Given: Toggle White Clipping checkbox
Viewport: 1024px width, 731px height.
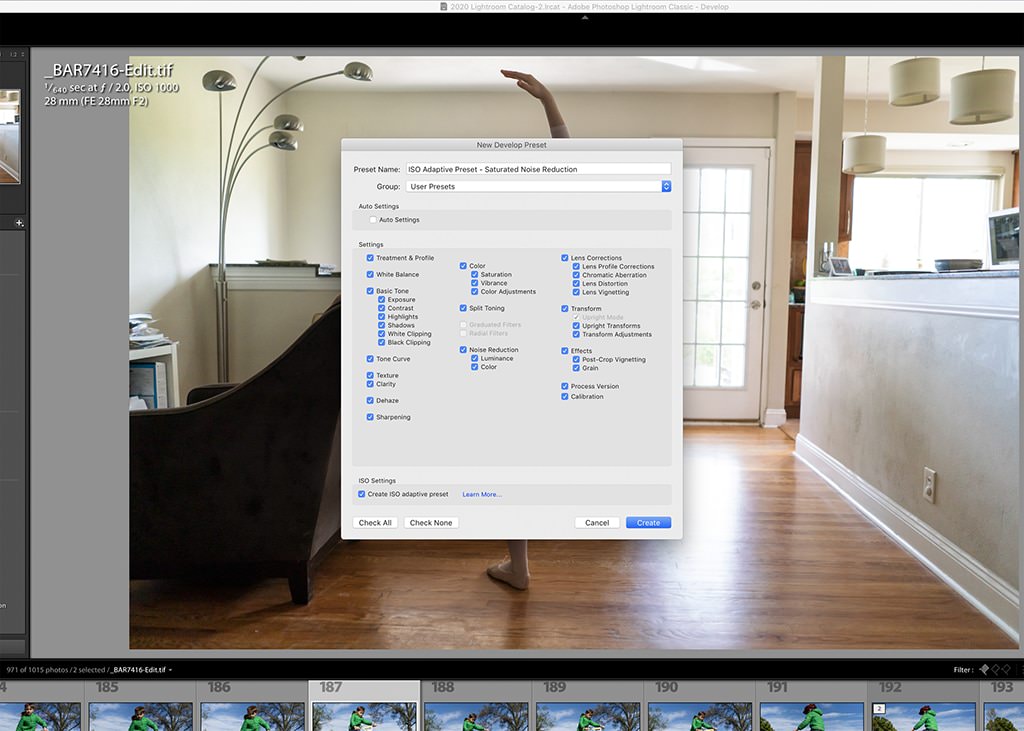Looking at the screenshot, I should (381, 333).
